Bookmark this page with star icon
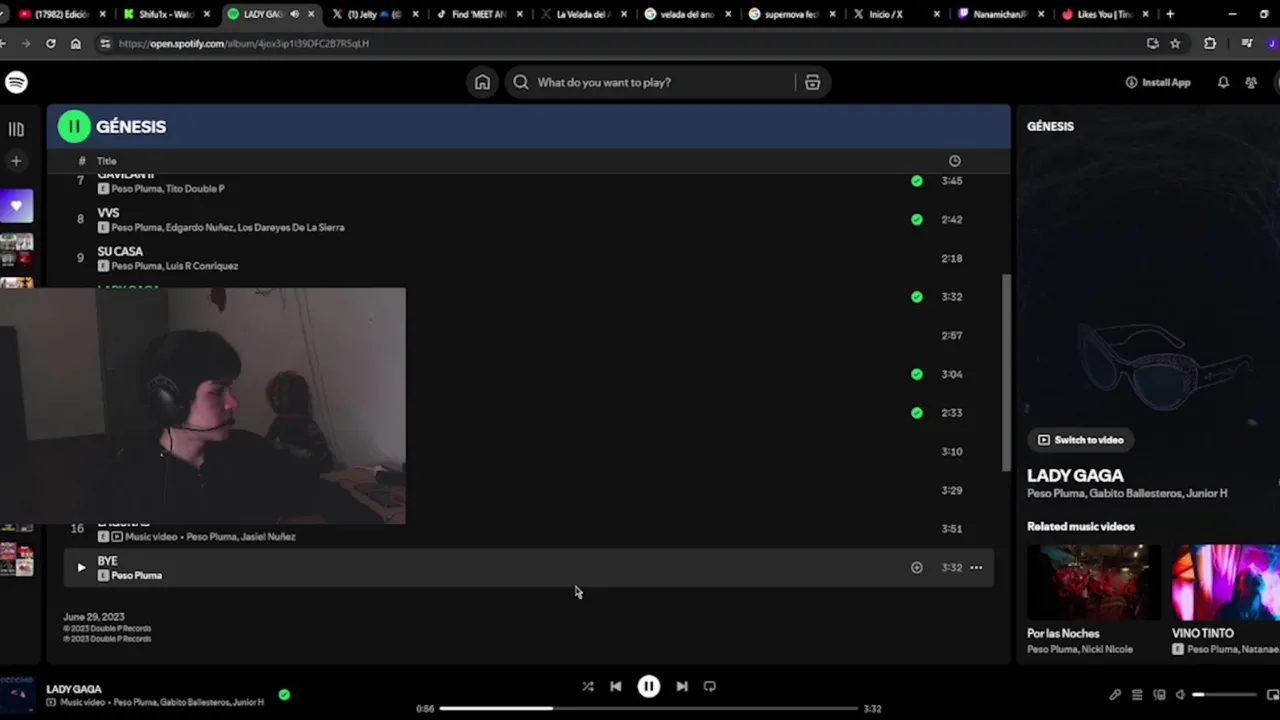Viewport: 1280px width, 720px height. click(x=1175, y=44)
